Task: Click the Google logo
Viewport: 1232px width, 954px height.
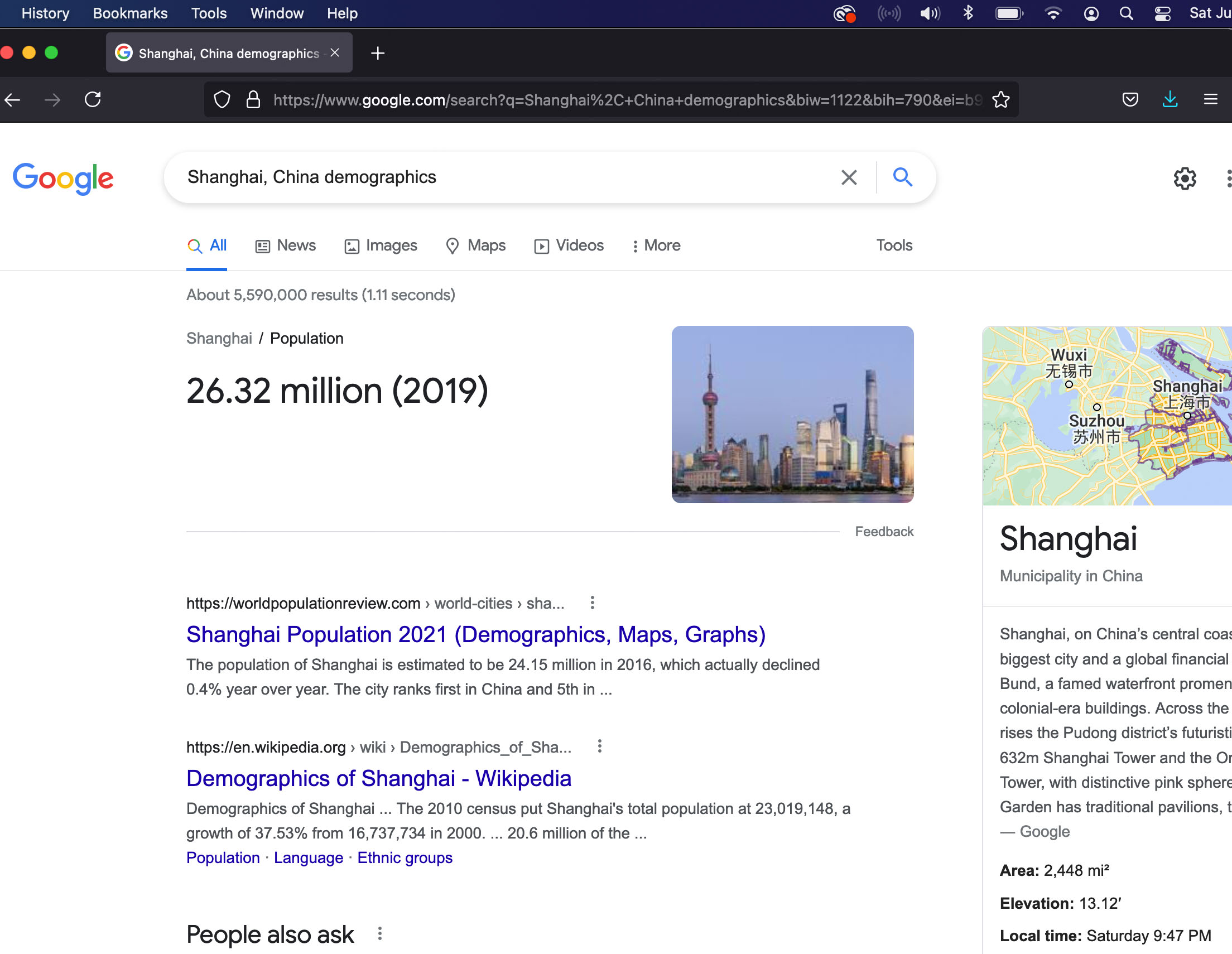Action: (x=63, y=179)
